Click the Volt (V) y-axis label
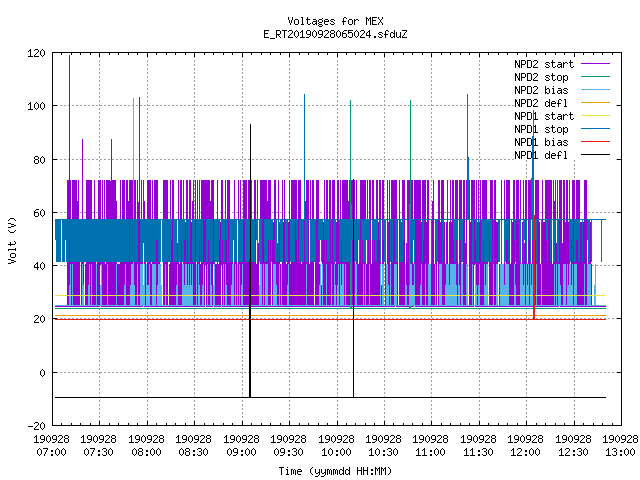 click(x=12, y=240)
